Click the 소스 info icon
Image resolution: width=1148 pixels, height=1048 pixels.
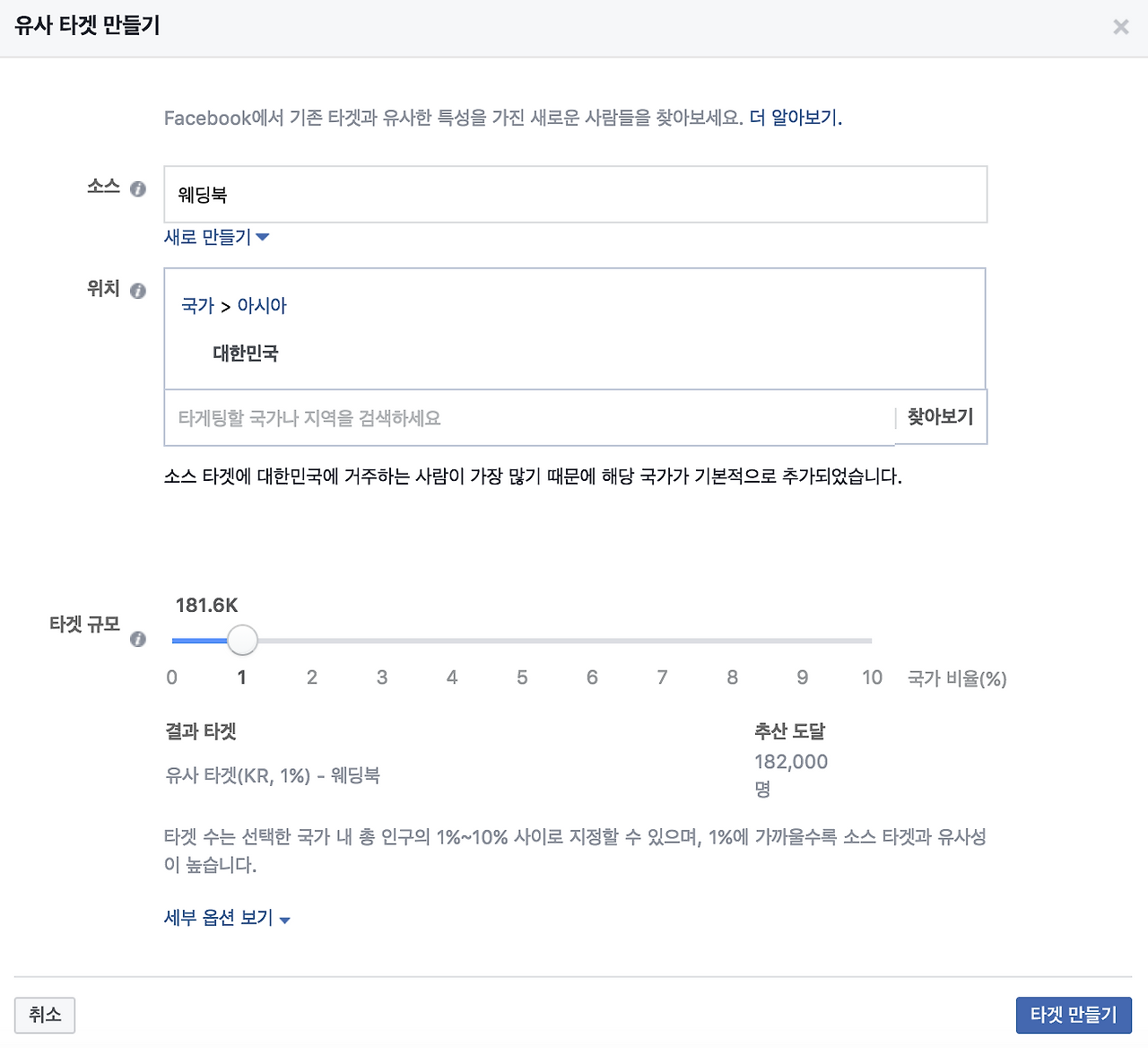tap(138, 189)
